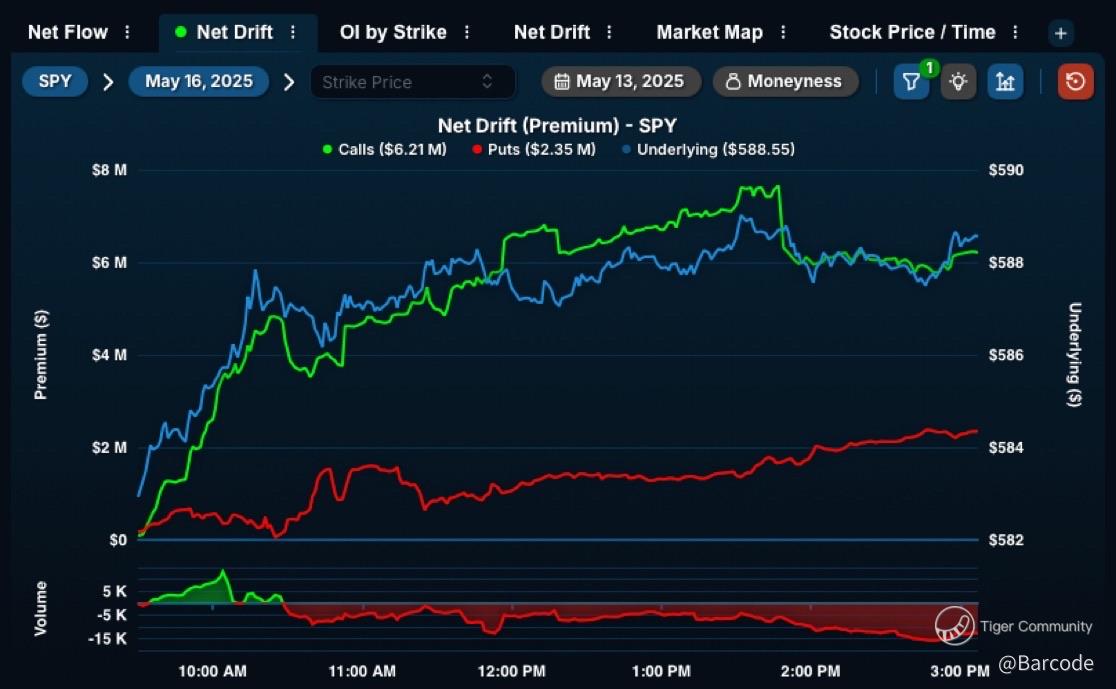Switch to the Net Flow tab
The width and height of the screenshot is (1116, 689).
68,33
